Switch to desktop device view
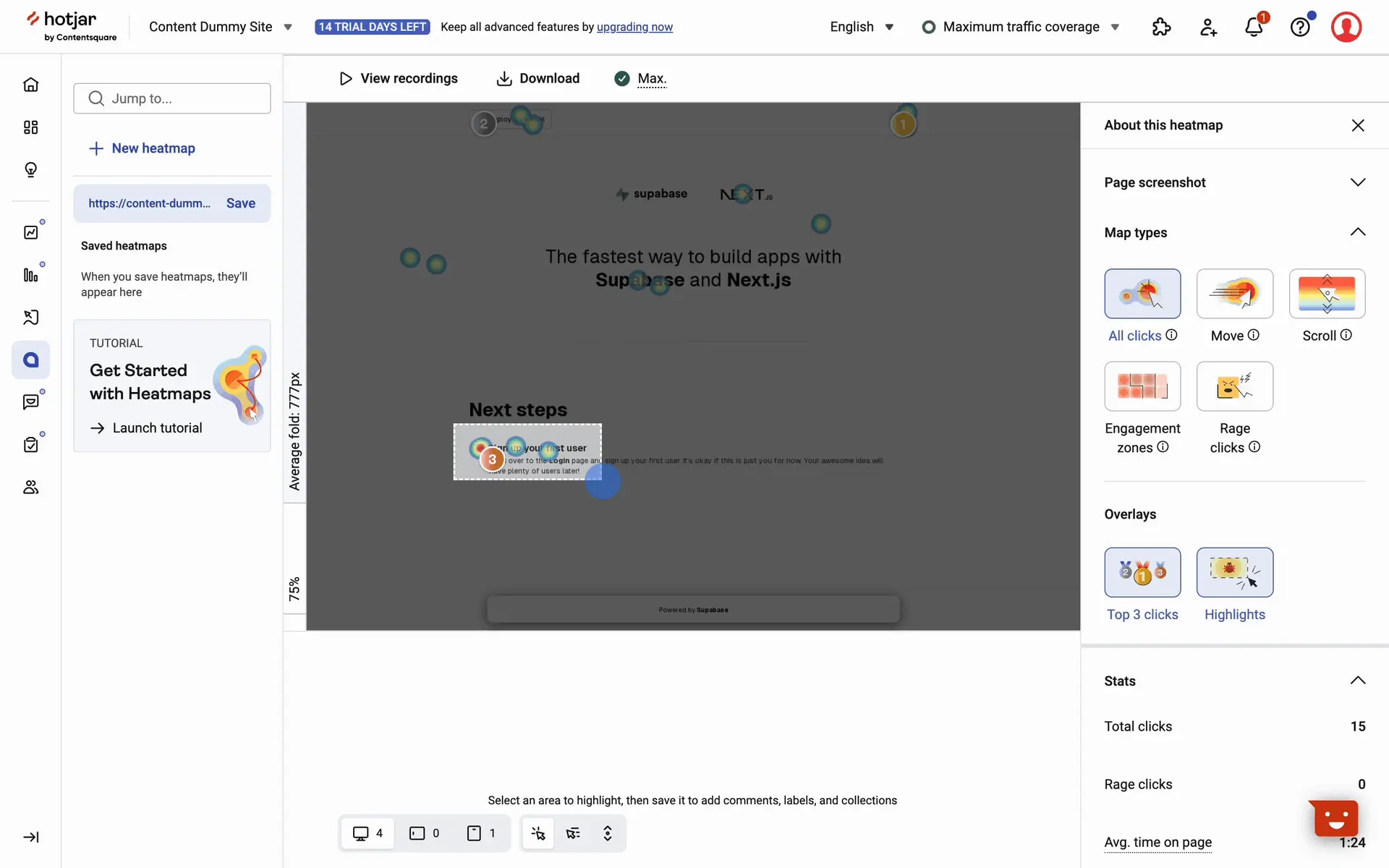 tap(367, 833)
